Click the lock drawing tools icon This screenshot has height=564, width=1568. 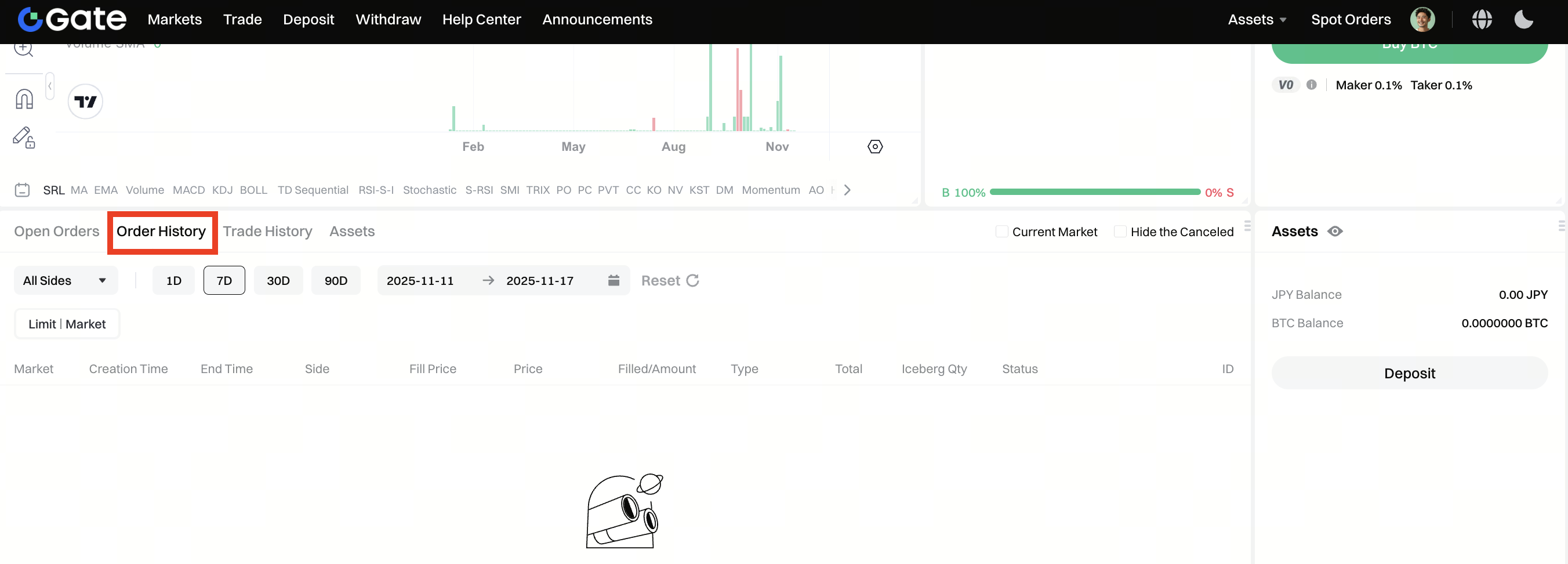point(24,138)
